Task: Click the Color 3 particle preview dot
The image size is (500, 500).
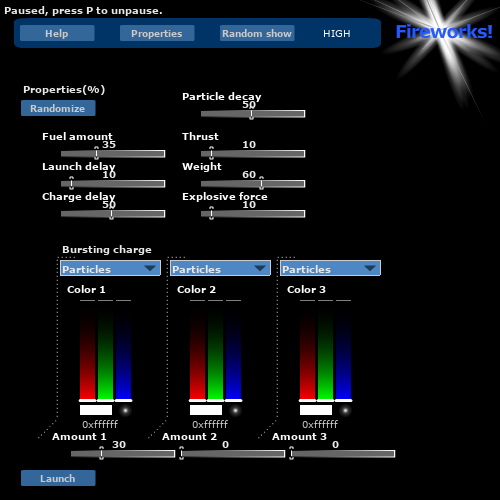Action: [345, 410]
